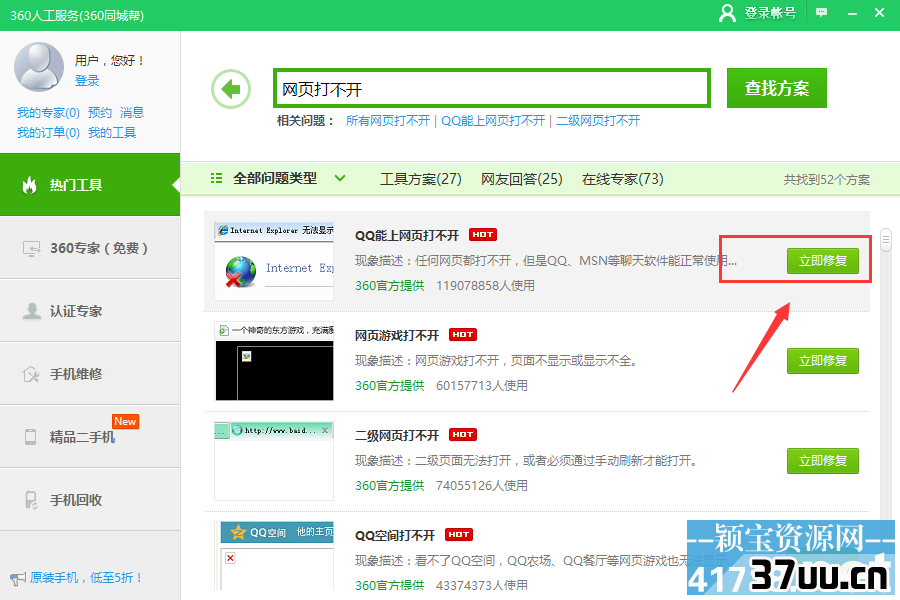Switch to 在线专家(73) tab

[623, 179]
